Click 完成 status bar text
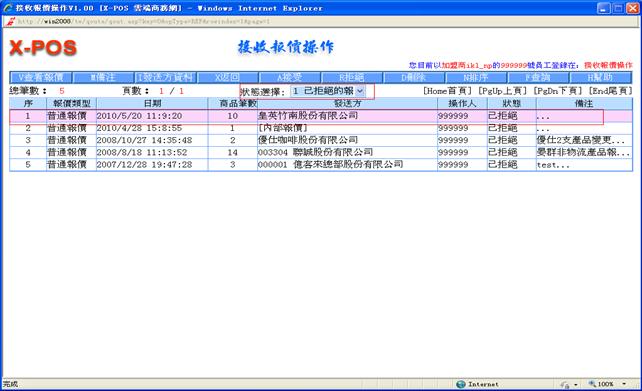This screenshot has width=642, height=391. point(10,384)
